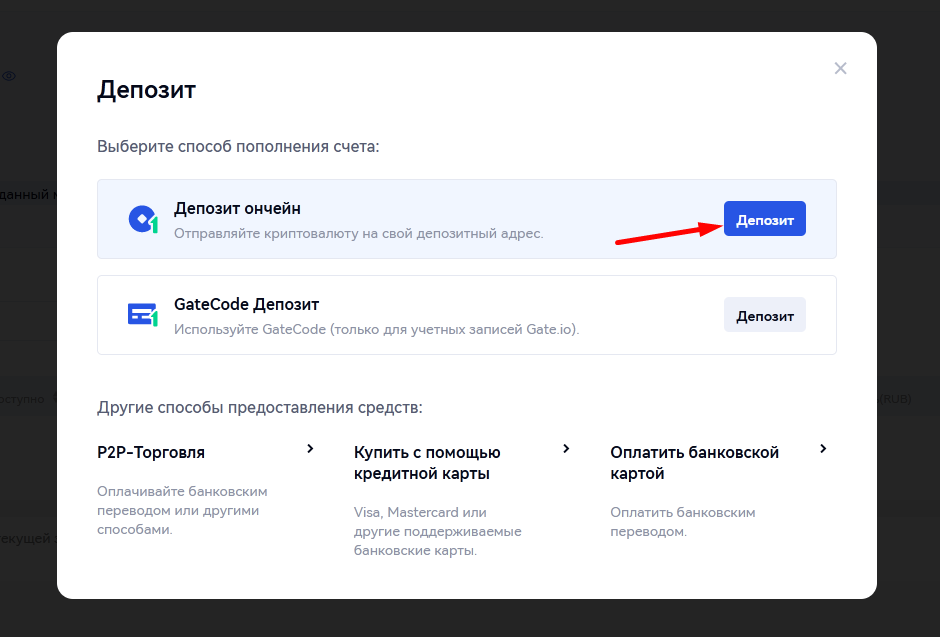The width and height of the screenshot is (940, 637).
Task: Click the Депозит ончейн blue icon
Action: point(143,220)
